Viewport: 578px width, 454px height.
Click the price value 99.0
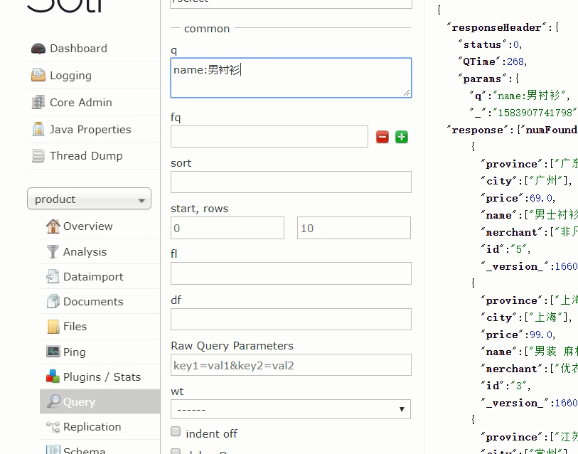(541, 335)
